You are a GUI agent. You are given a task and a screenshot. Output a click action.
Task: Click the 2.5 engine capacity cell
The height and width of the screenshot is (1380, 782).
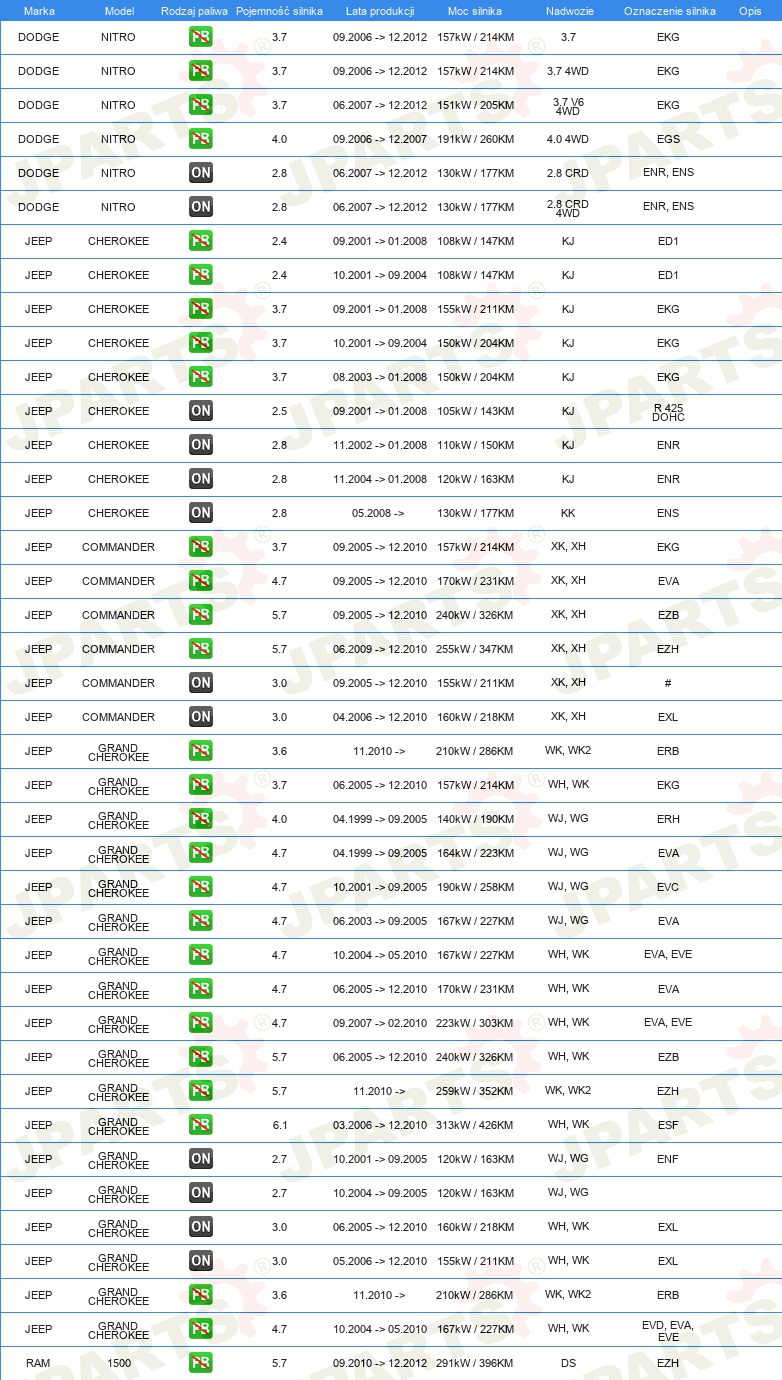[x=280, y=411]
